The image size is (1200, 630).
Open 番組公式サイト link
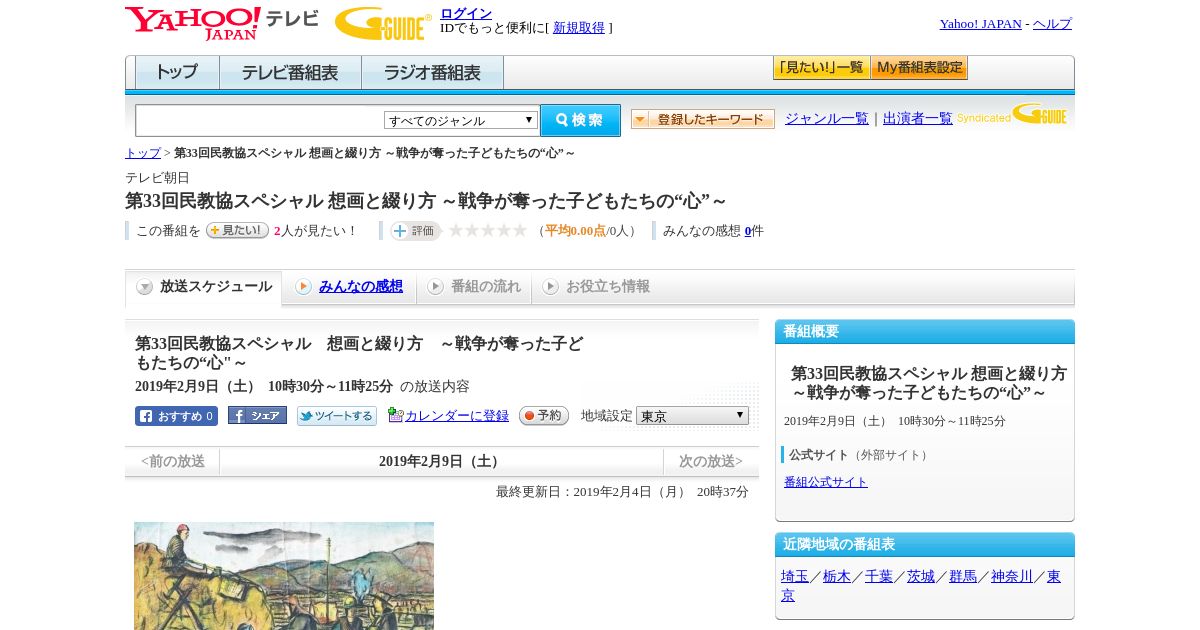826,482
